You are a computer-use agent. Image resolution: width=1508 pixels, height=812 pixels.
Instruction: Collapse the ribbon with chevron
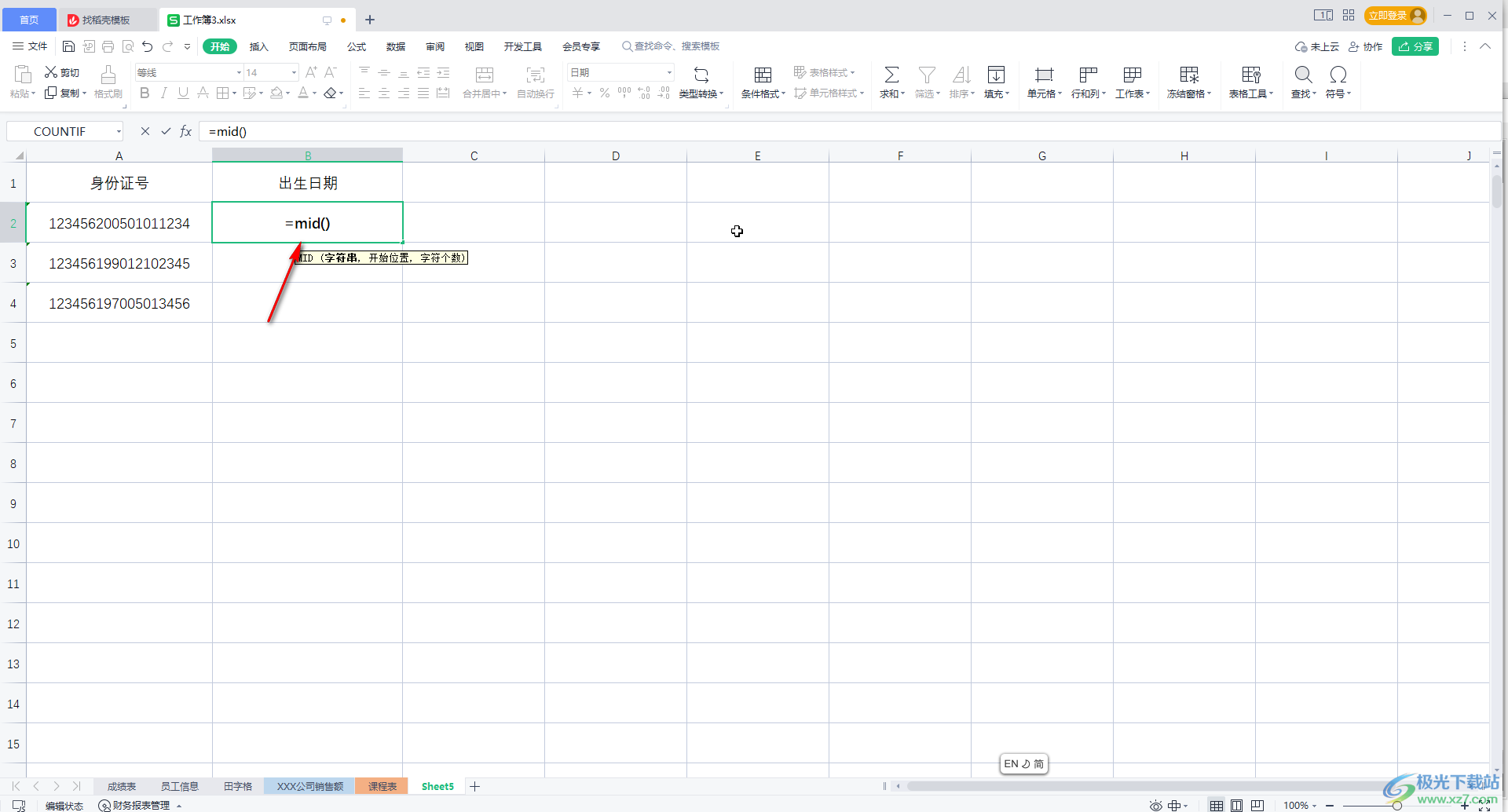1485,46
